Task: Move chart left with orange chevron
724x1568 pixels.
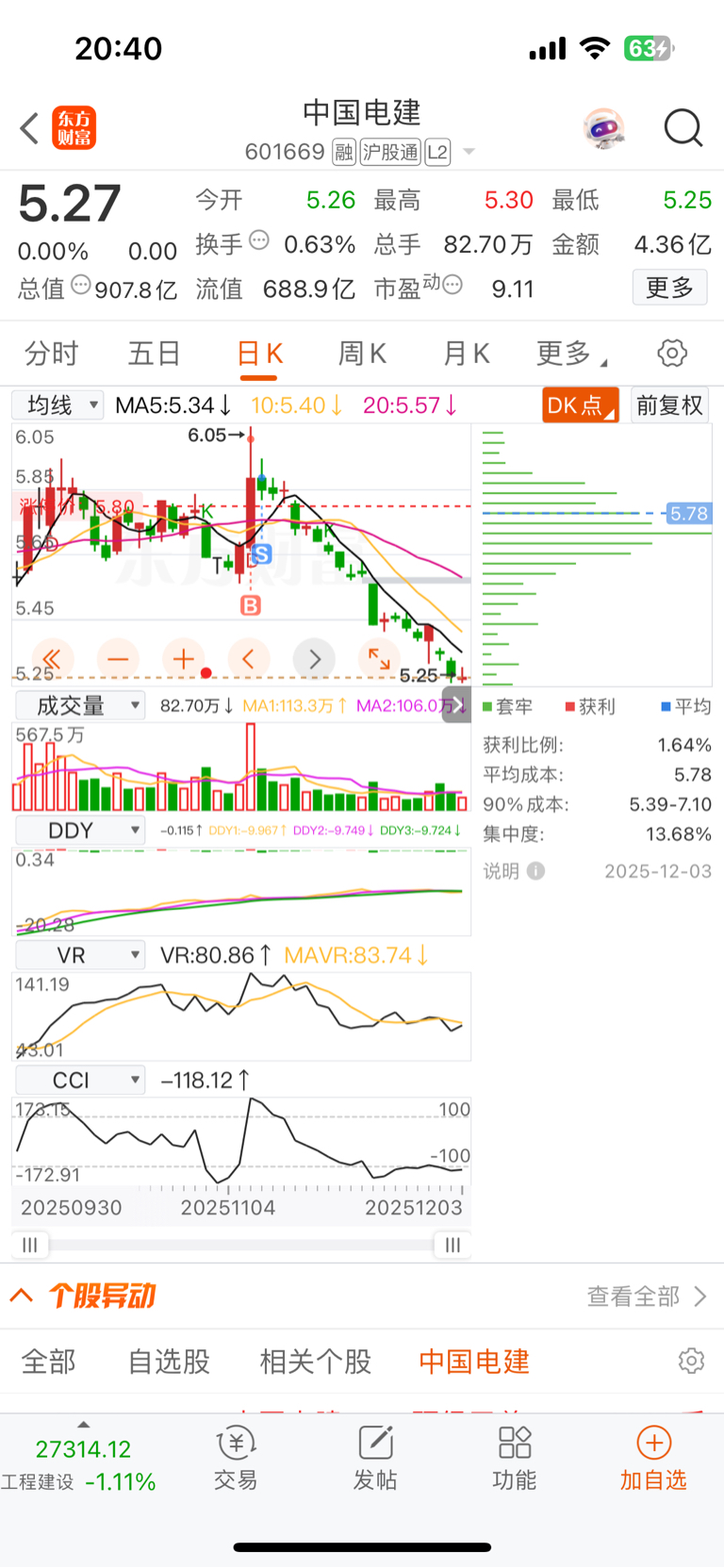Action: pos(249,659)
